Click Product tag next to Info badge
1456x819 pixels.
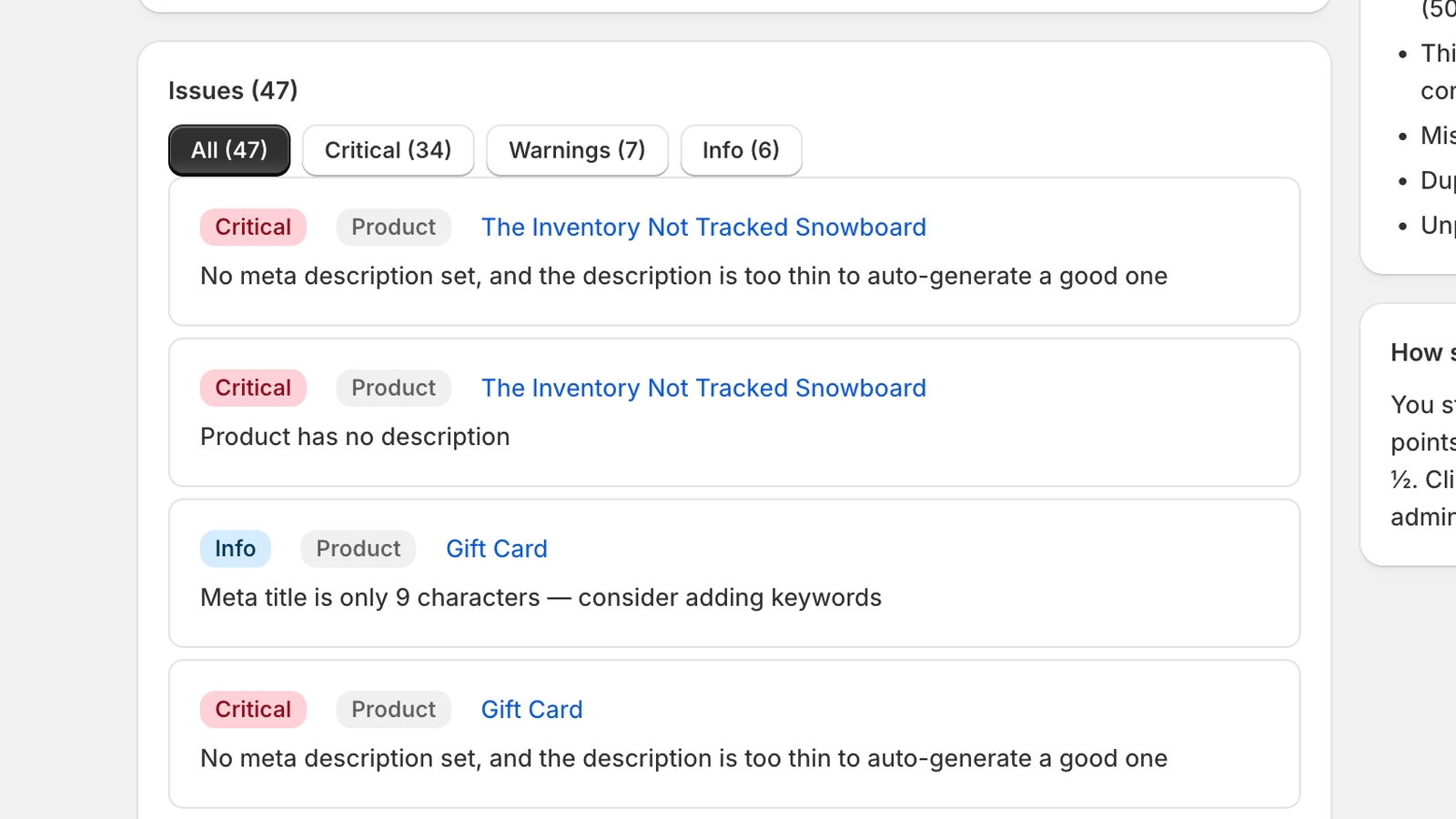[358, 549]
